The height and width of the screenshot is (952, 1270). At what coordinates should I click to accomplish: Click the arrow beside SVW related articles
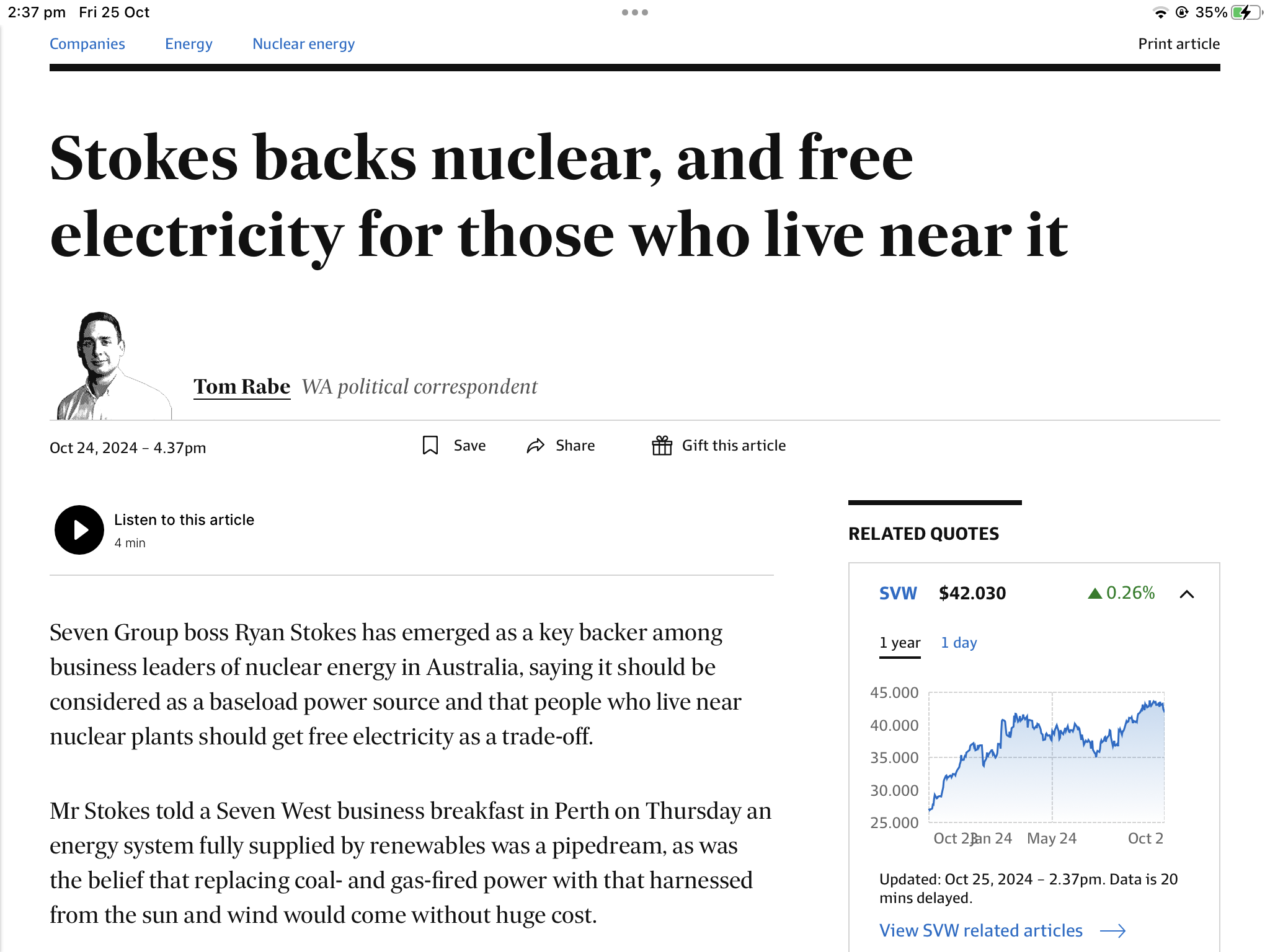click(1113, 931)
